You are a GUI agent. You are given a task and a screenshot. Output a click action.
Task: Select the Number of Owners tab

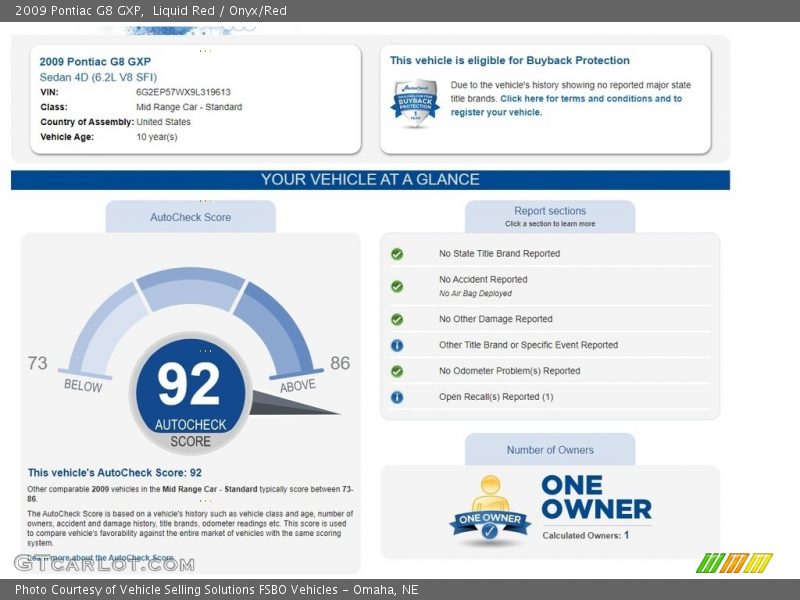(550, 450)
